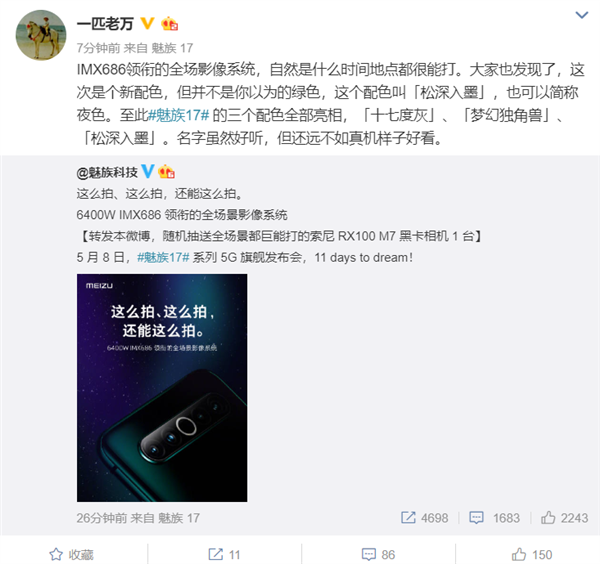Click the blue V badge beside 魅族科技
This screenshot has height=564, width=600.
[148, 171]
